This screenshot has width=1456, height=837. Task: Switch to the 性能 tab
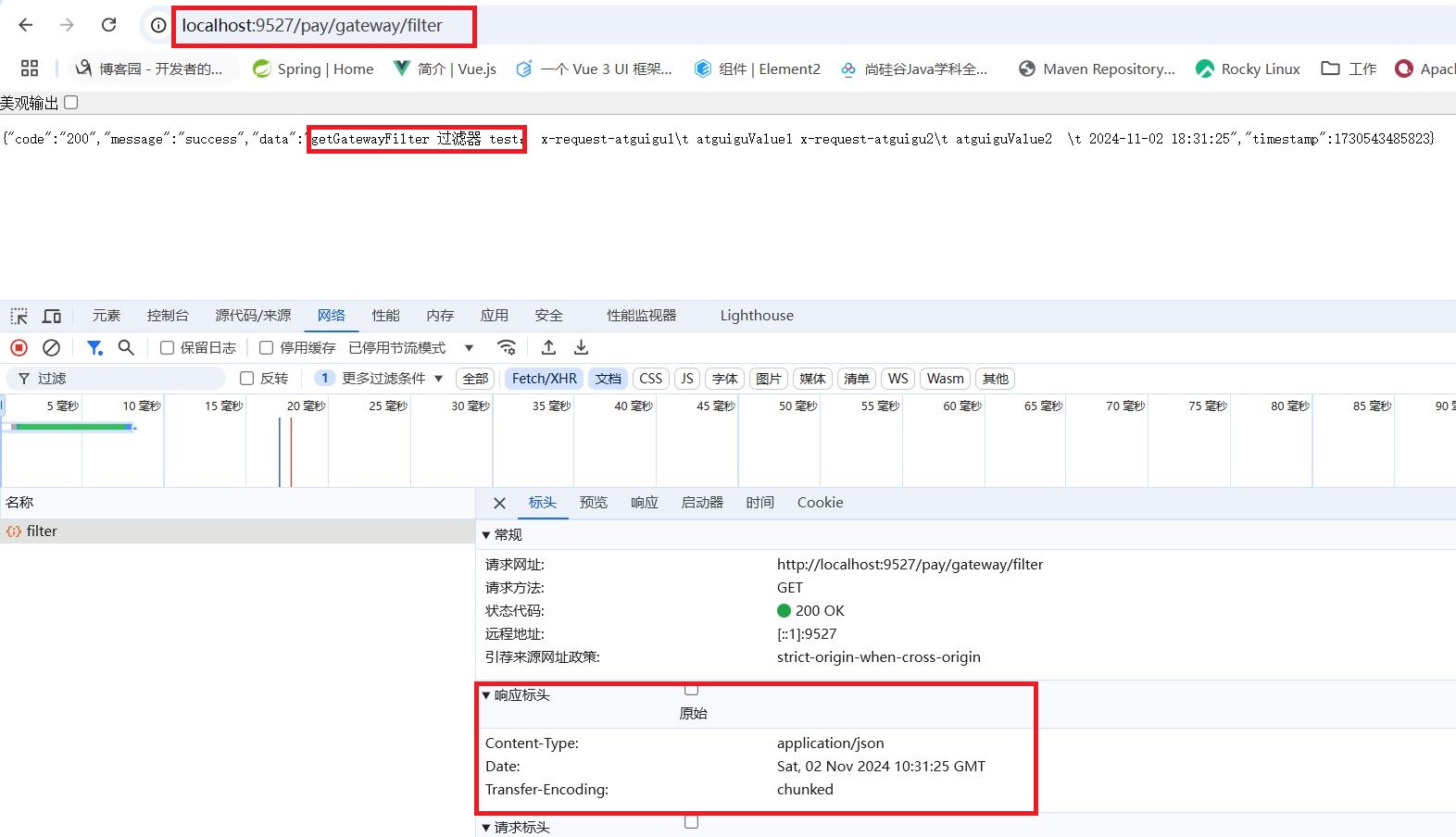386,316
